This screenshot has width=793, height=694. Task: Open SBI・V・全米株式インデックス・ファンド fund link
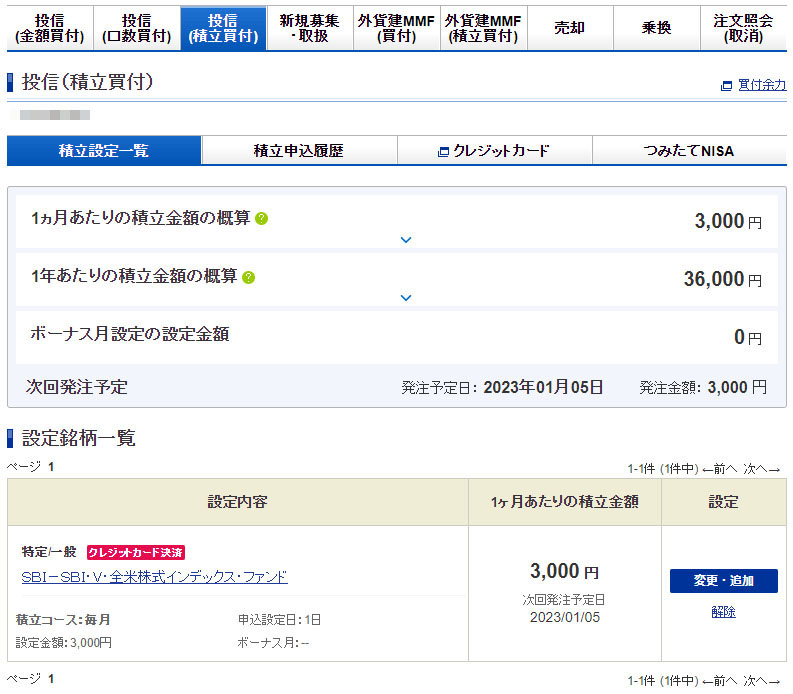(154, 577)
